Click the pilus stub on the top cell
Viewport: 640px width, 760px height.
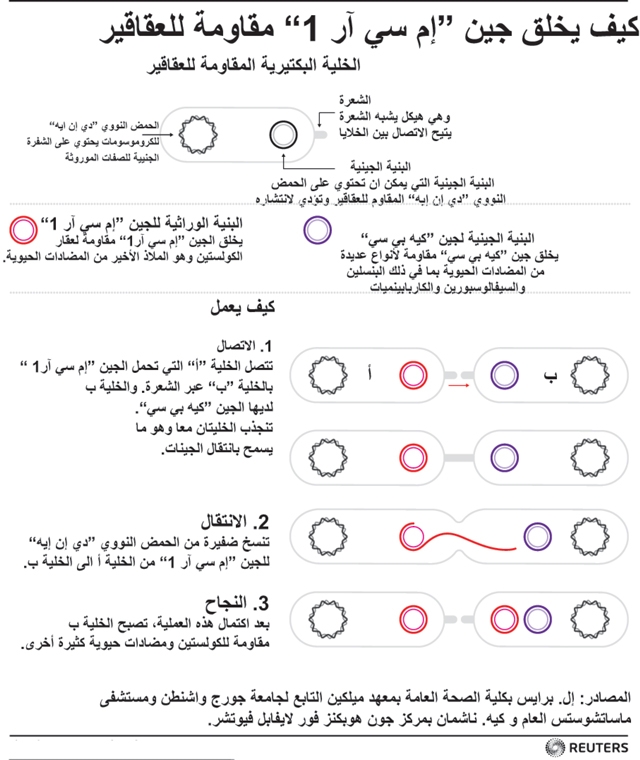coord(319,132)
